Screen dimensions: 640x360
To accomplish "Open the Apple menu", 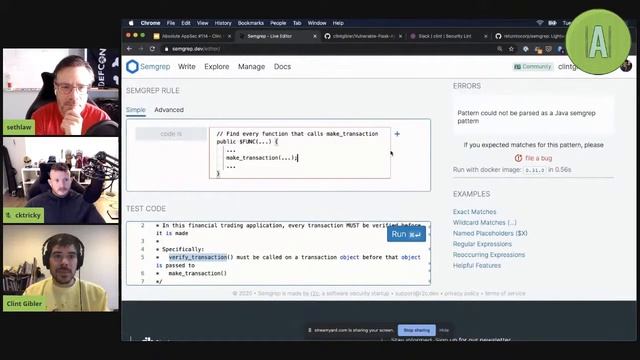I will 131,23.
